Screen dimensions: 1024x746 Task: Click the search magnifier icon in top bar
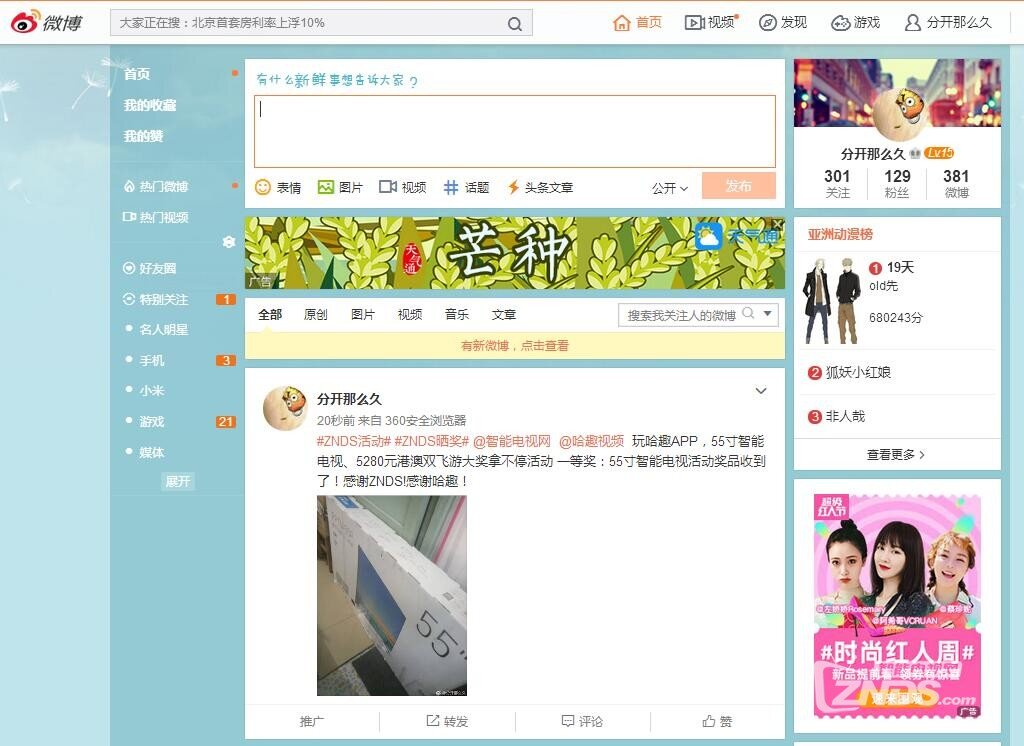(x=515, y=24)
